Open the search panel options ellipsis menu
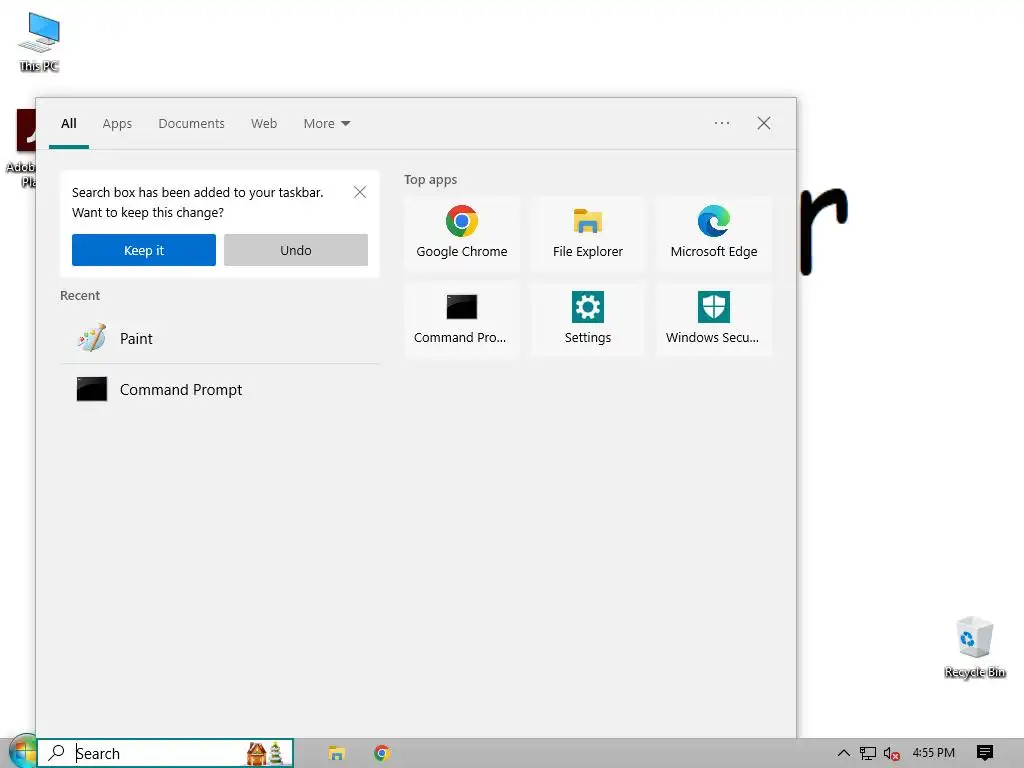Image resolution: width=1024 pixels, height=768 pixels. pyautogui.click(x=722, y=123)
